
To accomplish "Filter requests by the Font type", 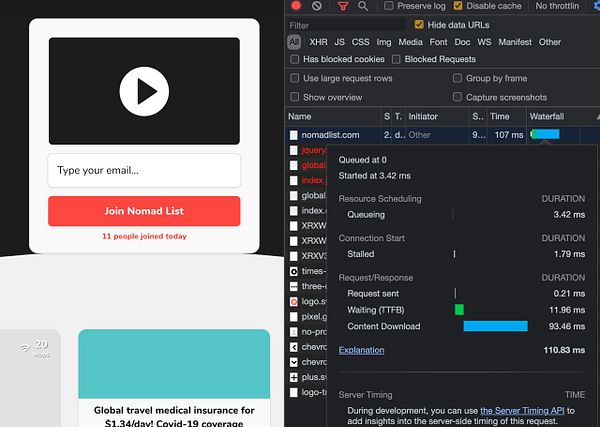I will point(438,42).
